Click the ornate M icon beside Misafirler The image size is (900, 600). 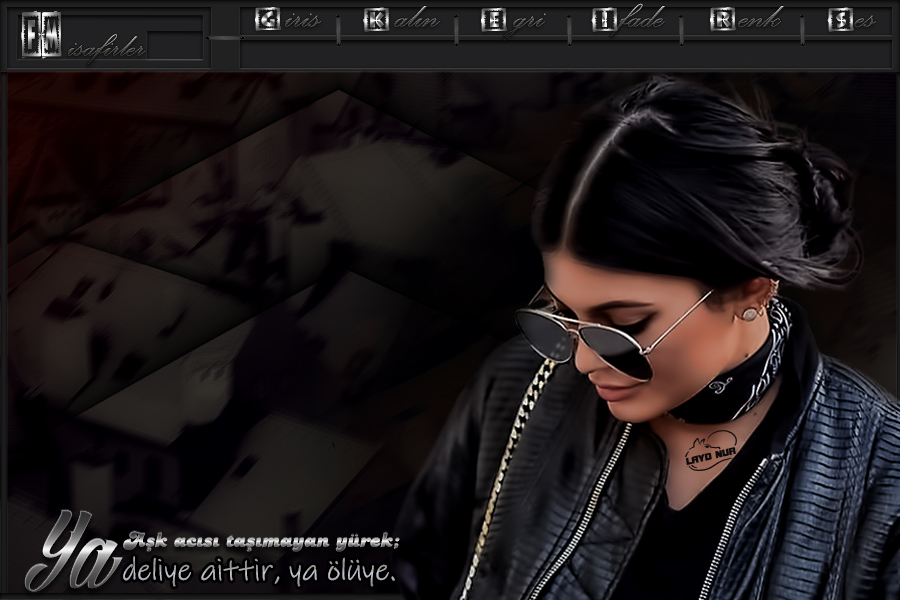[41, 34]
